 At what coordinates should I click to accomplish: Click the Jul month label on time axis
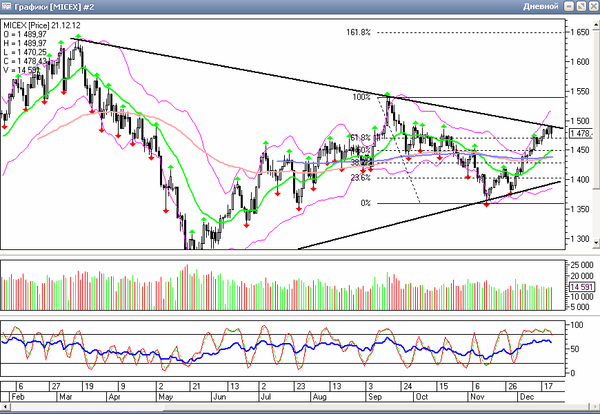[x=266, y=397]
